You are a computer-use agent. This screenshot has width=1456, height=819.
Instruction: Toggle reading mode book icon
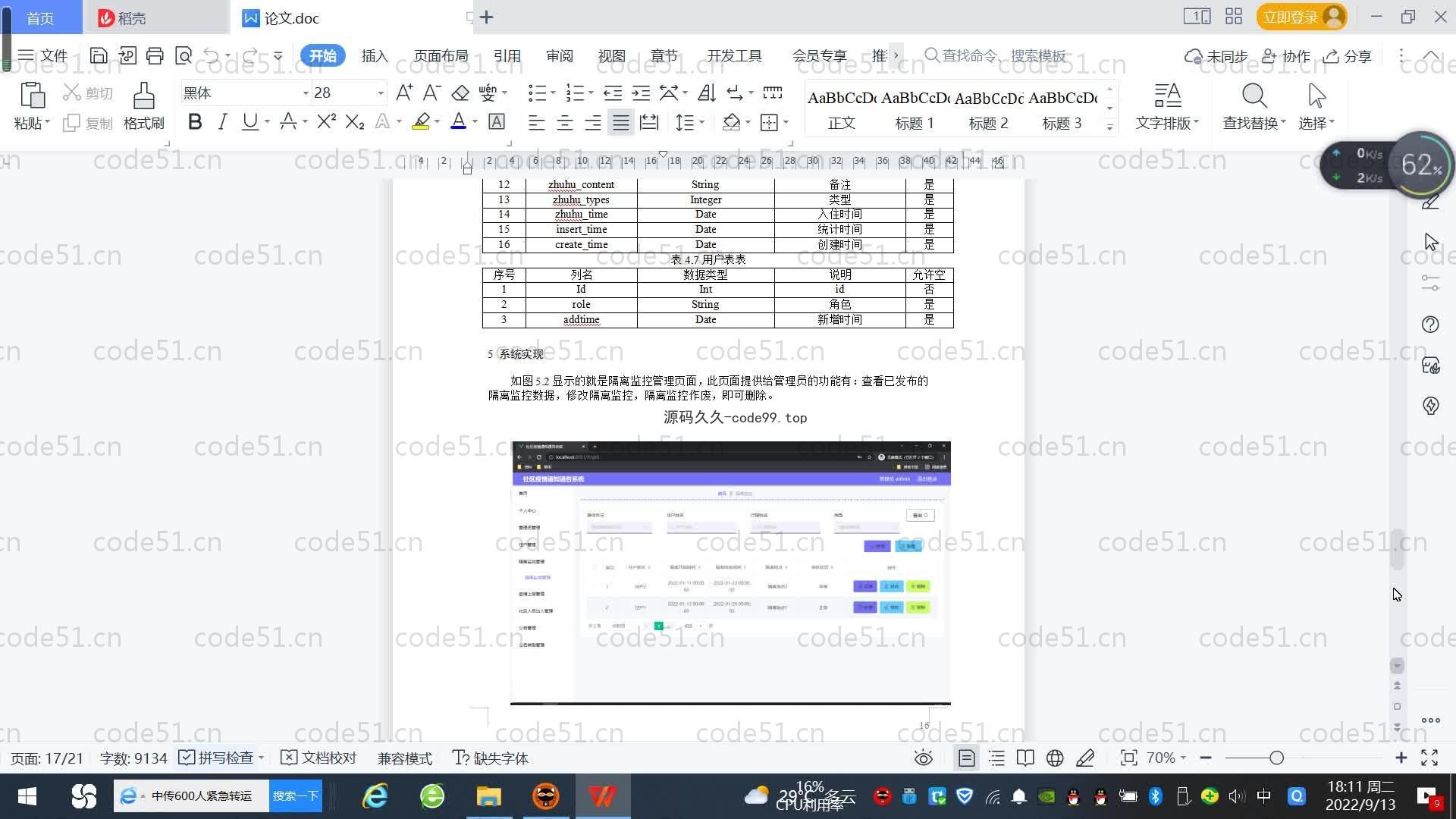click(1025, 758)
